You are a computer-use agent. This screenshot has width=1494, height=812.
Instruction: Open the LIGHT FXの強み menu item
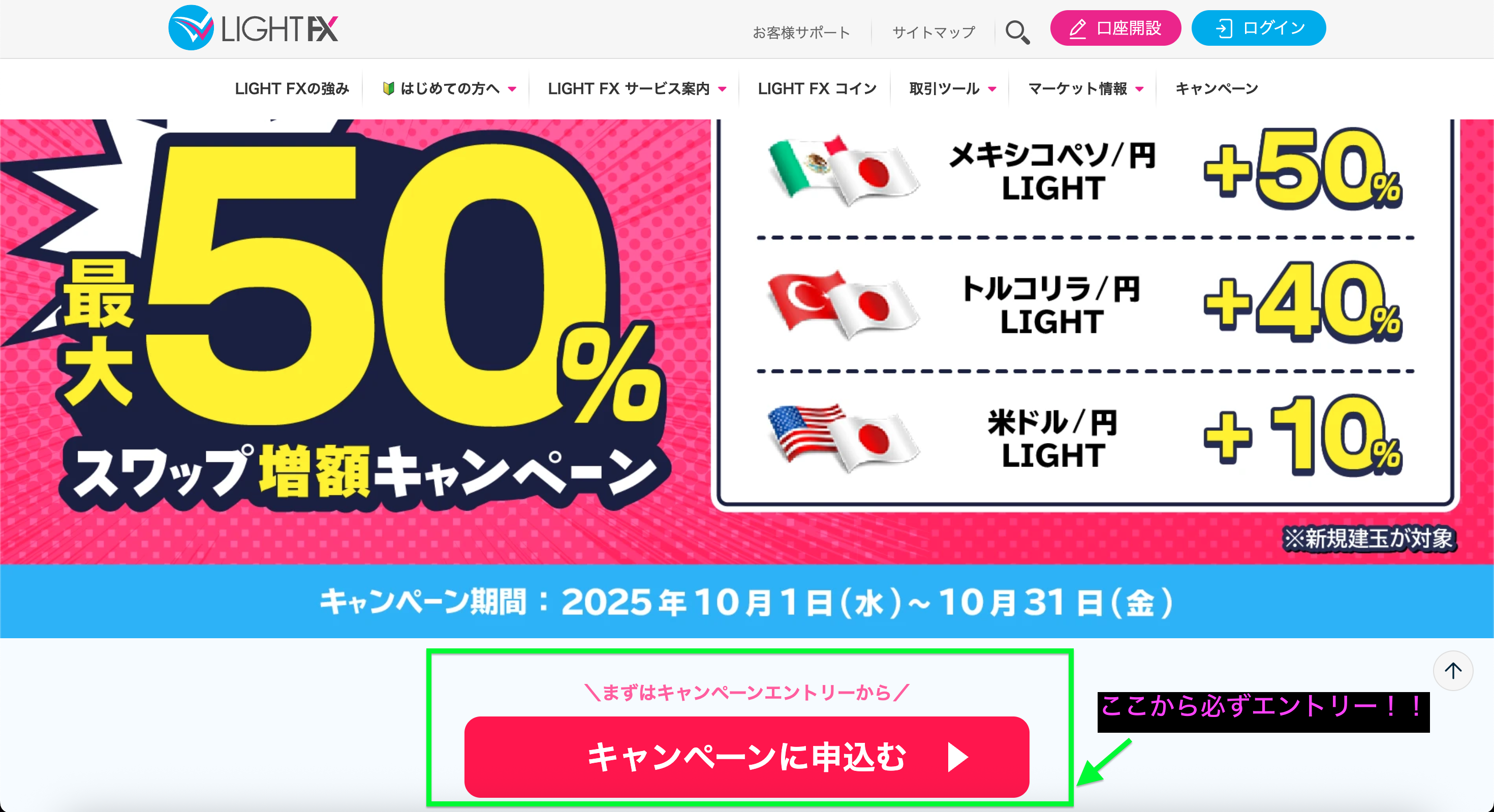292,89
